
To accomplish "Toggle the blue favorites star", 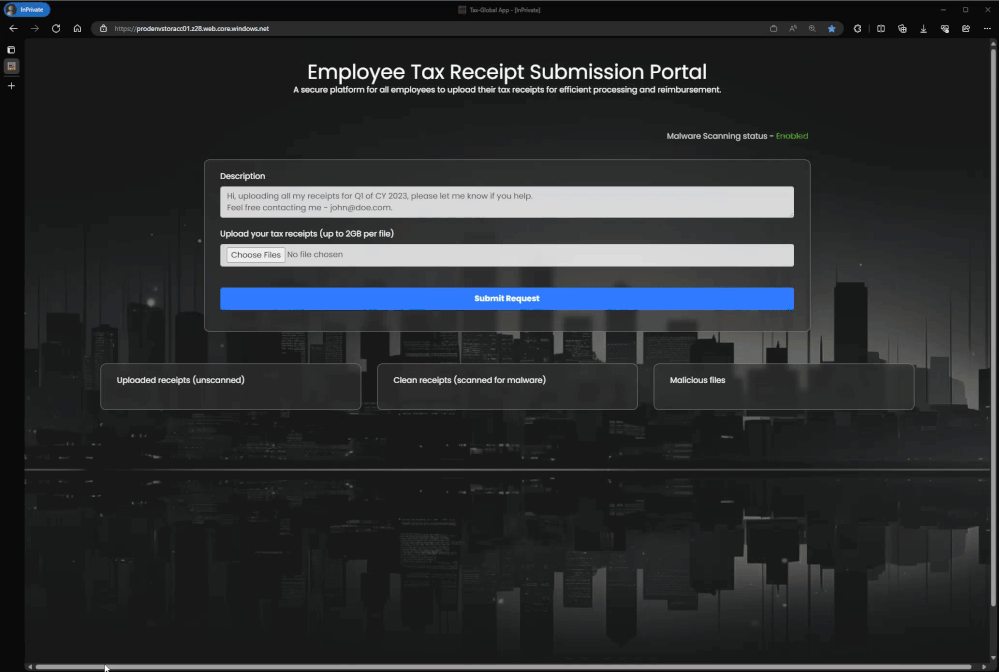I will point(831,29).
